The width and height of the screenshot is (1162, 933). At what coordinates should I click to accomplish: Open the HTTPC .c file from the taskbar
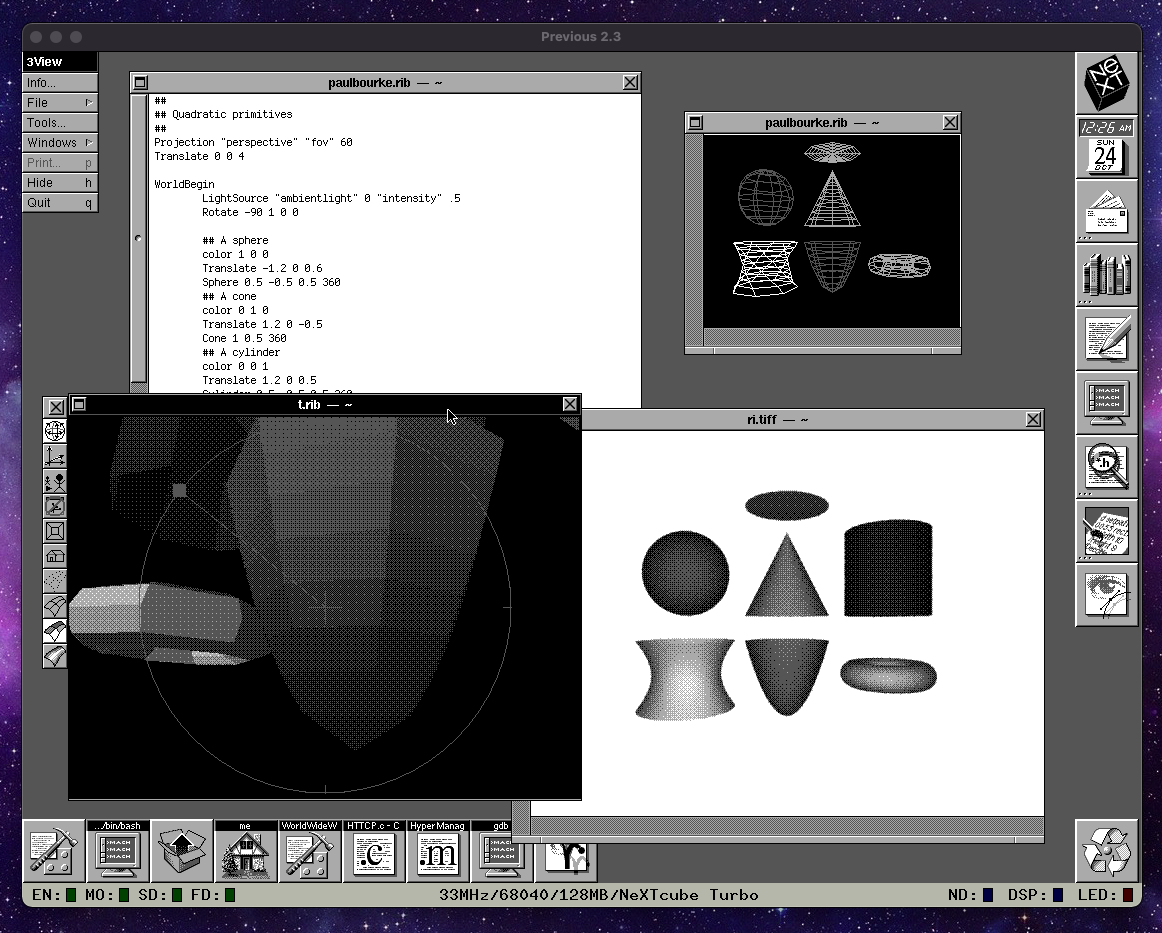(374, 853)
